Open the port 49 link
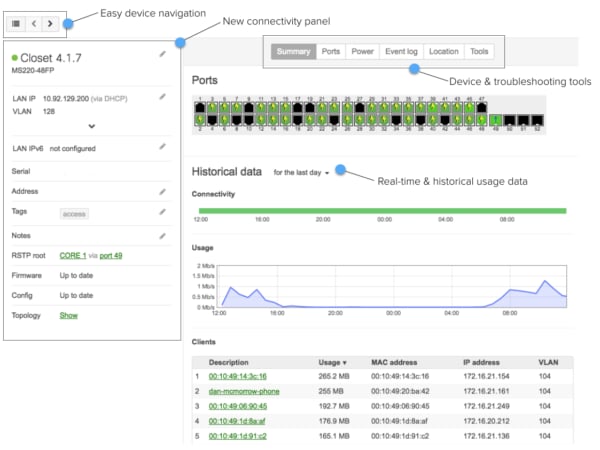Viewport: 600px width, 450px height. (x=111, y=256)
